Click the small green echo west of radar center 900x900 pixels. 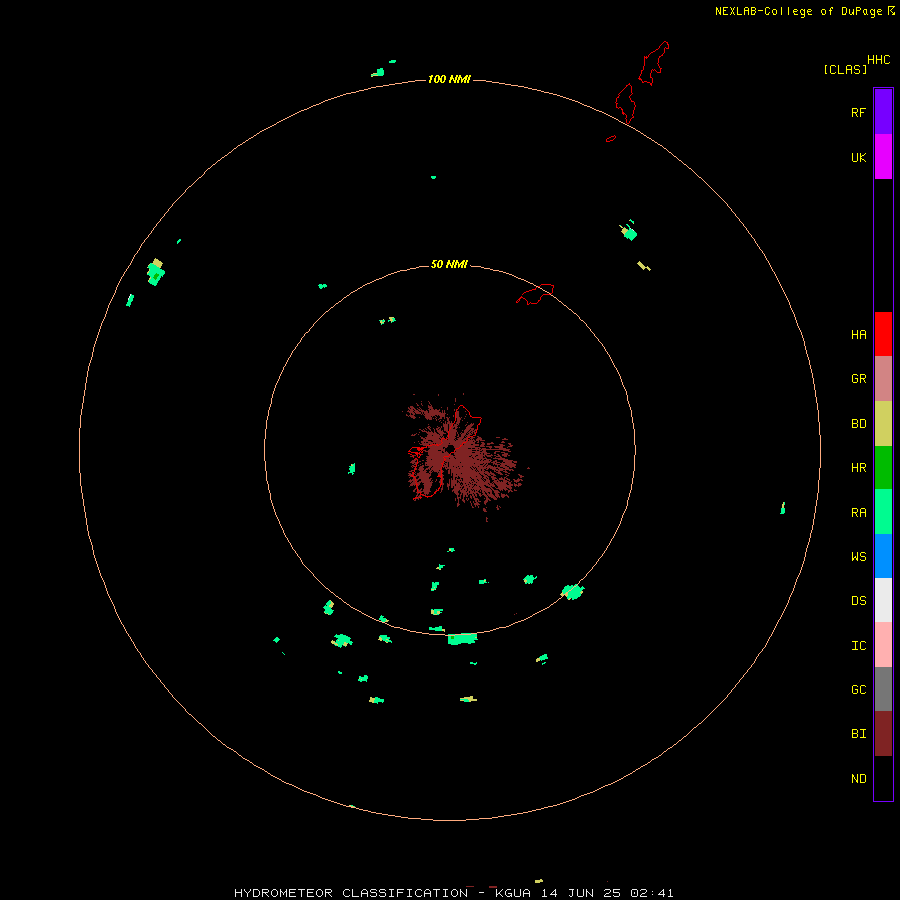(x=352, y=469)
